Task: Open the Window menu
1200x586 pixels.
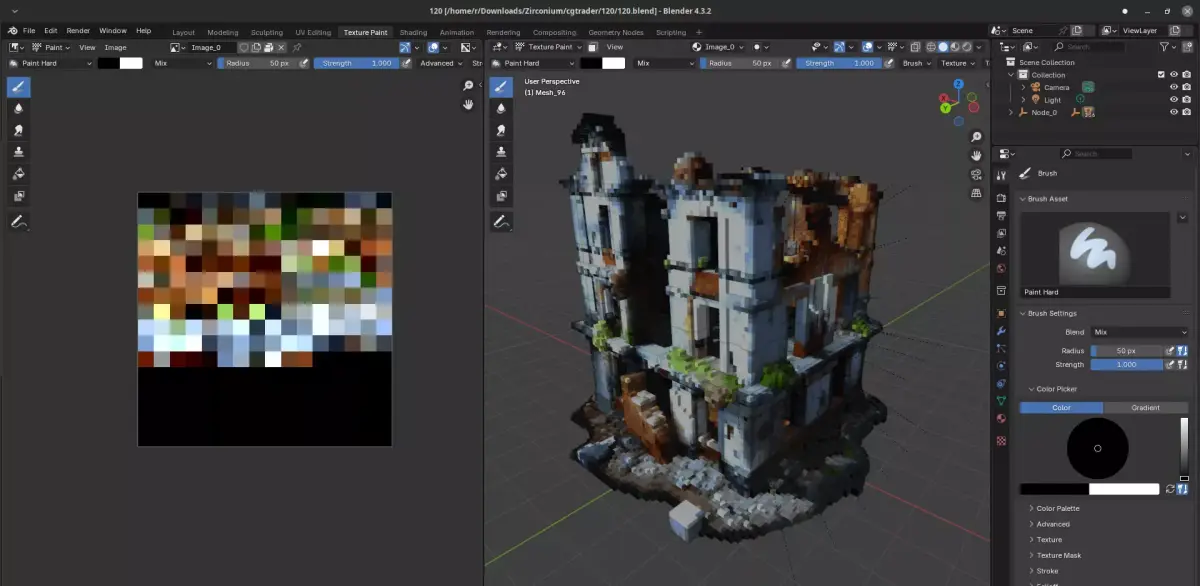Action: click(x=112, y=31)
